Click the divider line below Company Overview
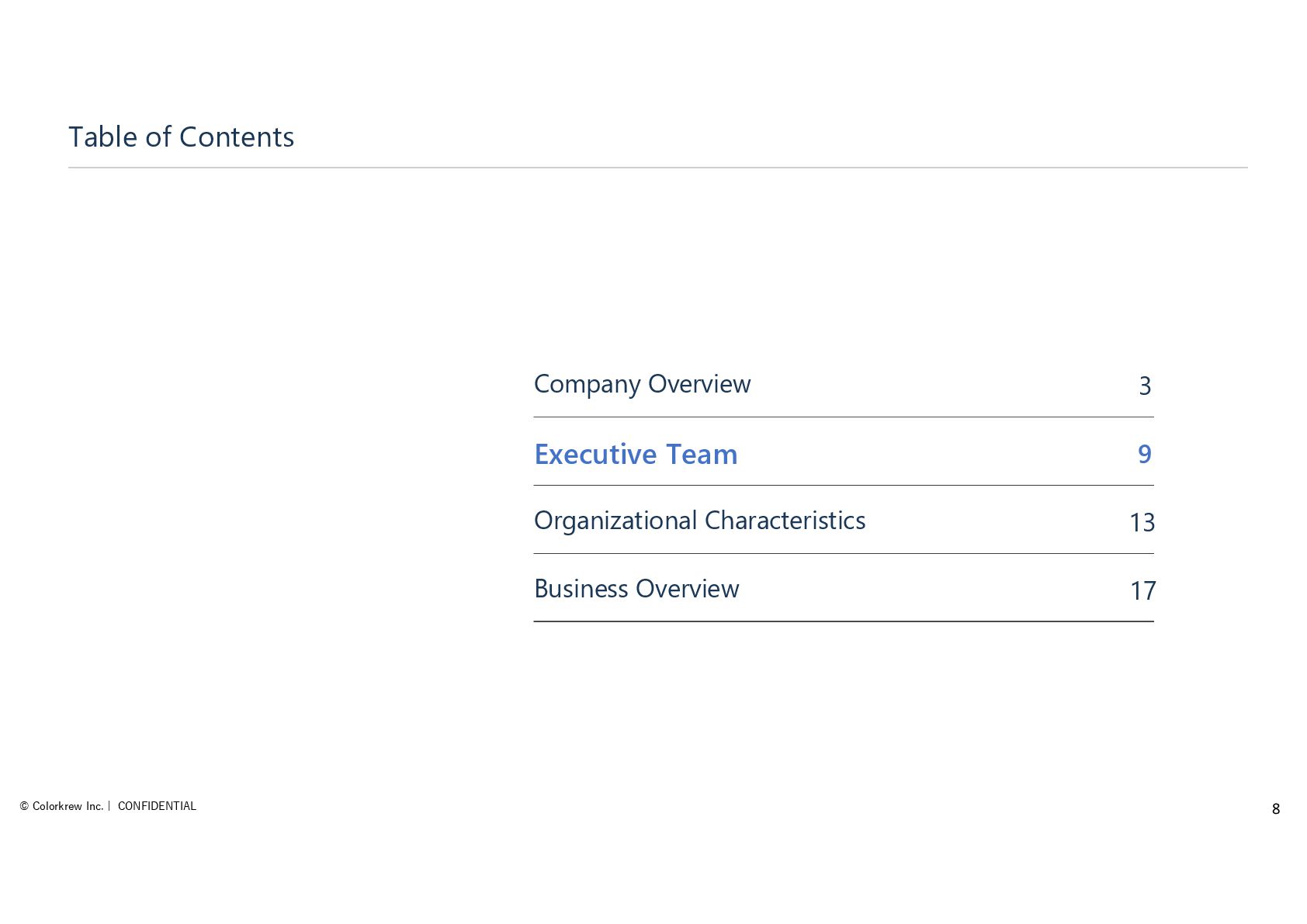 [x=843, y=417]
